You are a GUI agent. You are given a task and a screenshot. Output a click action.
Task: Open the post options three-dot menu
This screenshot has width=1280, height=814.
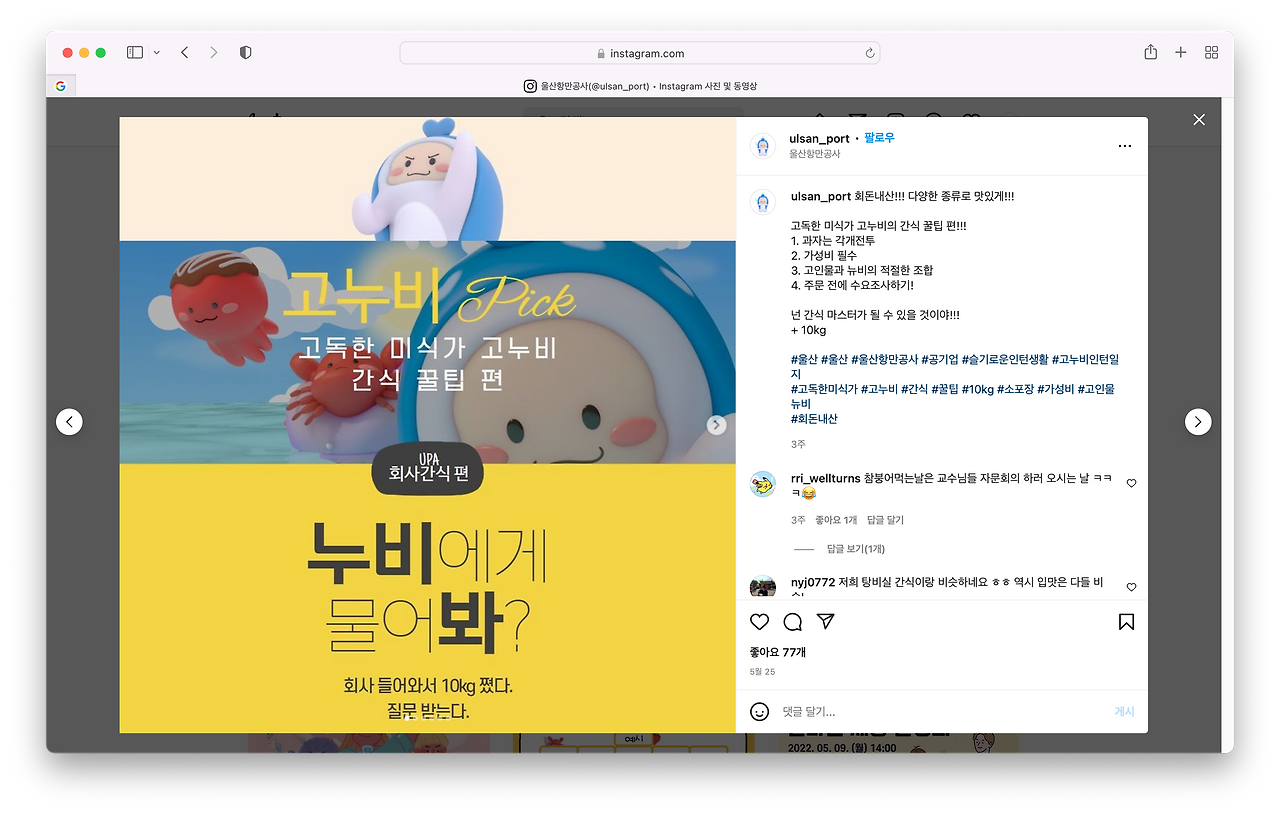pos(1126,146)
